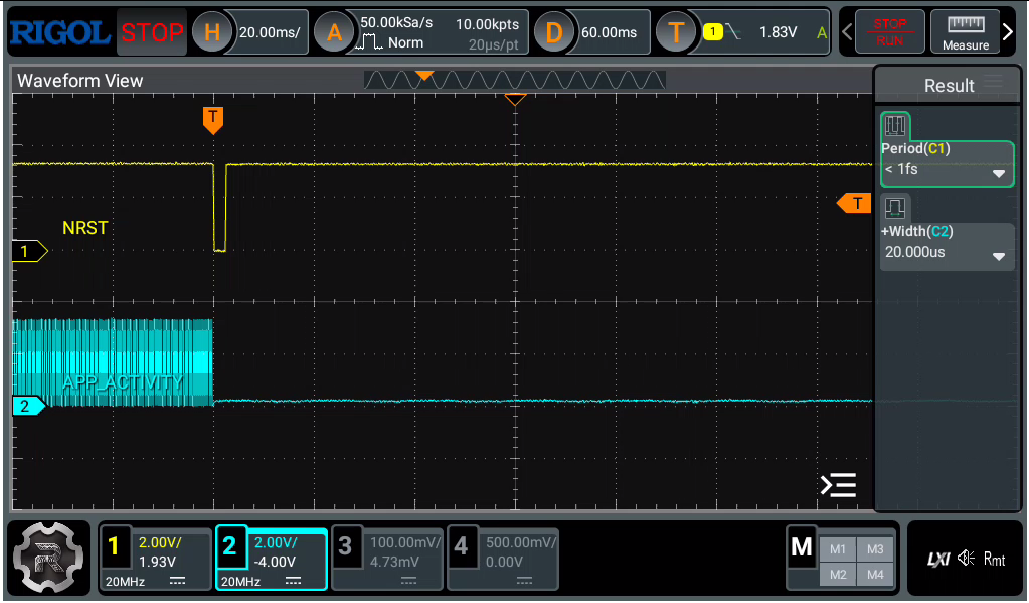The width and height of the screenshot is (1029, 603).
Task: Open the Math M menu
Action: tap(802, 546)
